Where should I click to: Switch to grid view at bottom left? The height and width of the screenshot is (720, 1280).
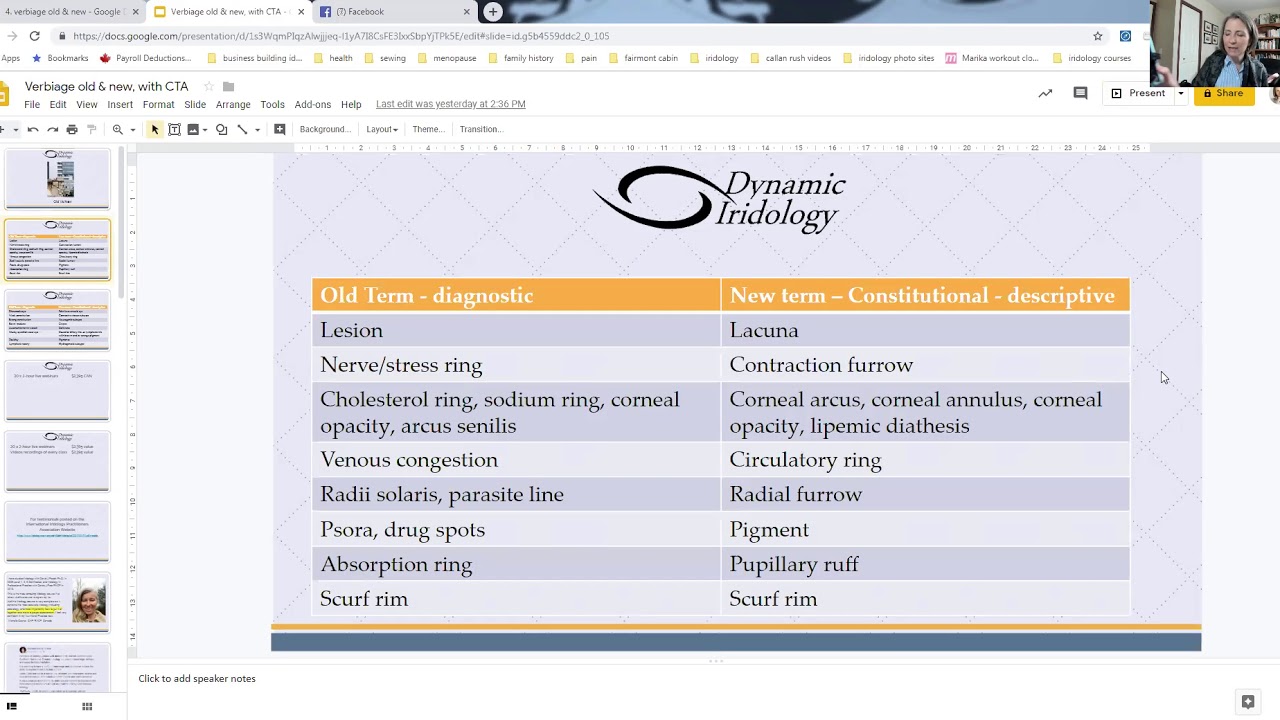click(87, 706)
